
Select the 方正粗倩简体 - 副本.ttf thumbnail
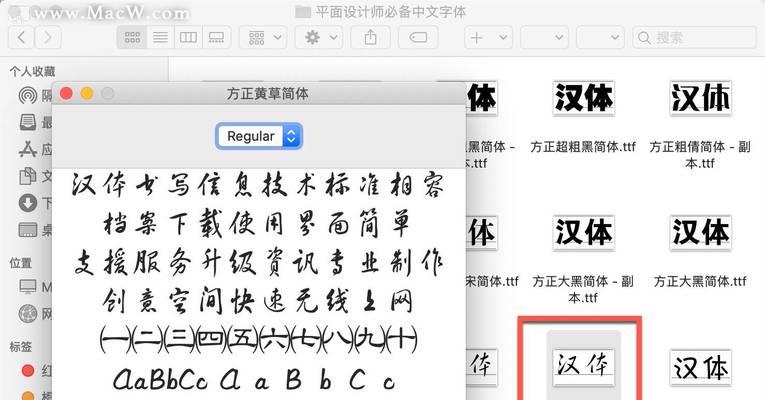[701, 98]
